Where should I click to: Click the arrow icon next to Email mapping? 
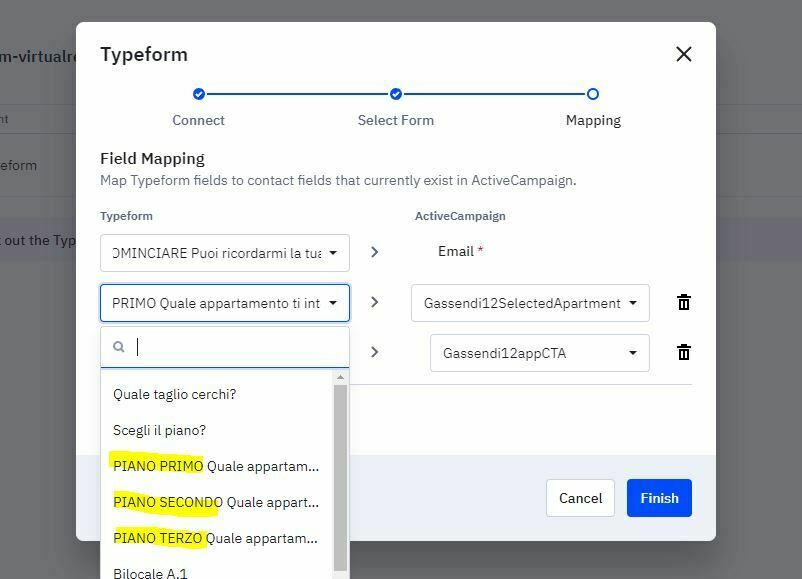click(374, 252)
